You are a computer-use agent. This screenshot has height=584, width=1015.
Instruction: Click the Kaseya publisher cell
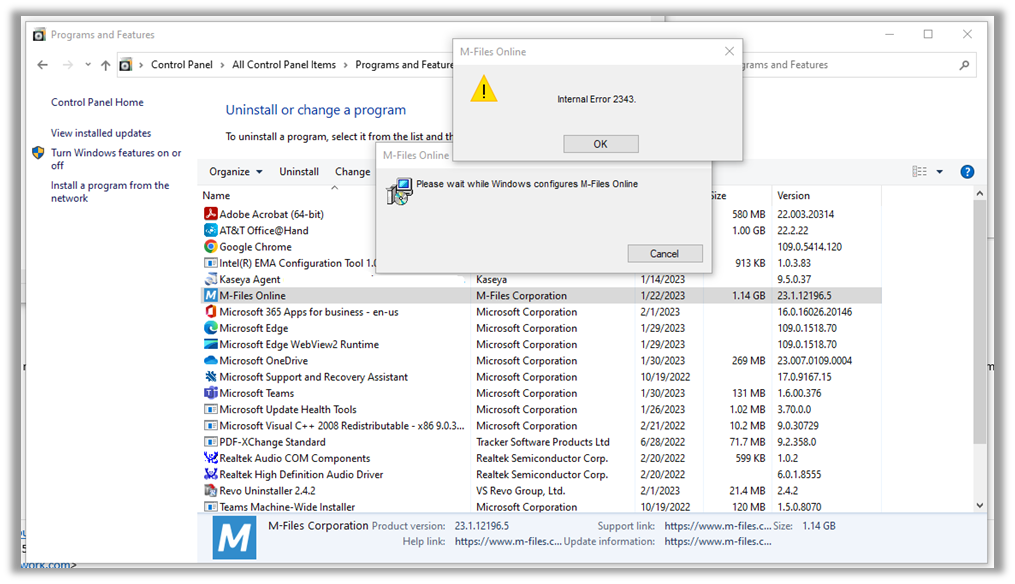click(491, 279)
